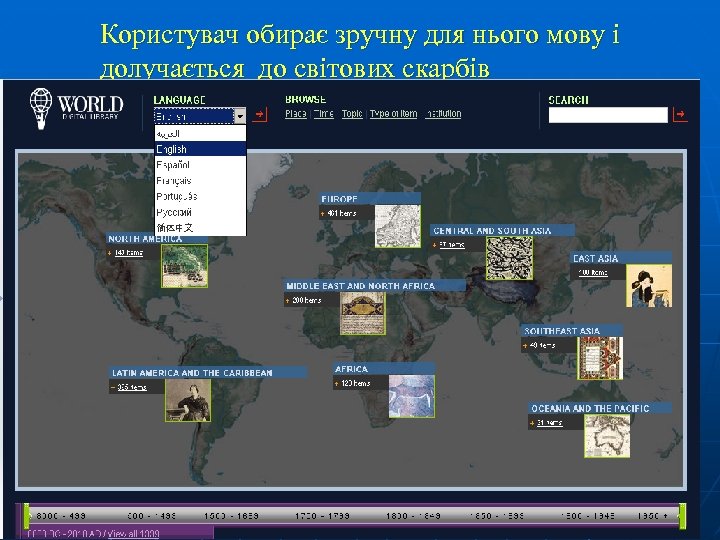Click the red go arrow beside Language

[260, 114]
